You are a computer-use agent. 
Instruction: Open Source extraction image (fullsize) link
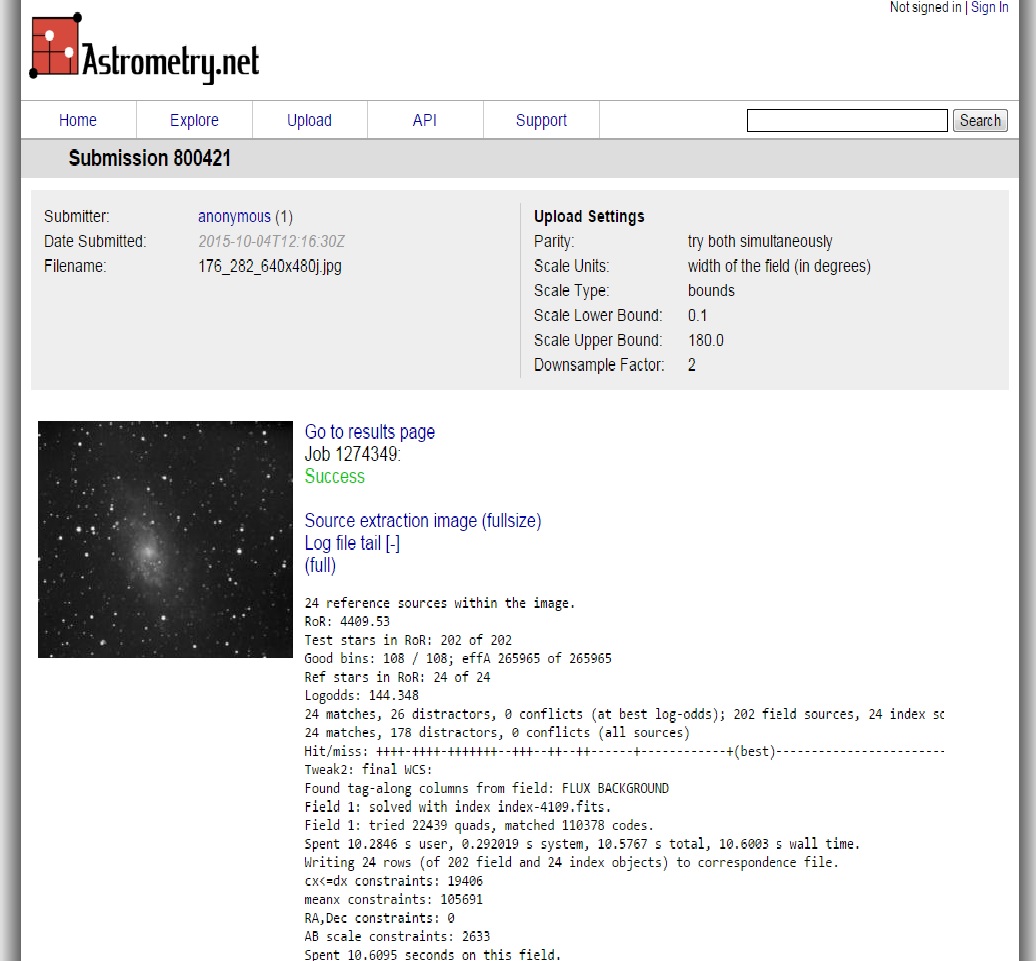422,521
